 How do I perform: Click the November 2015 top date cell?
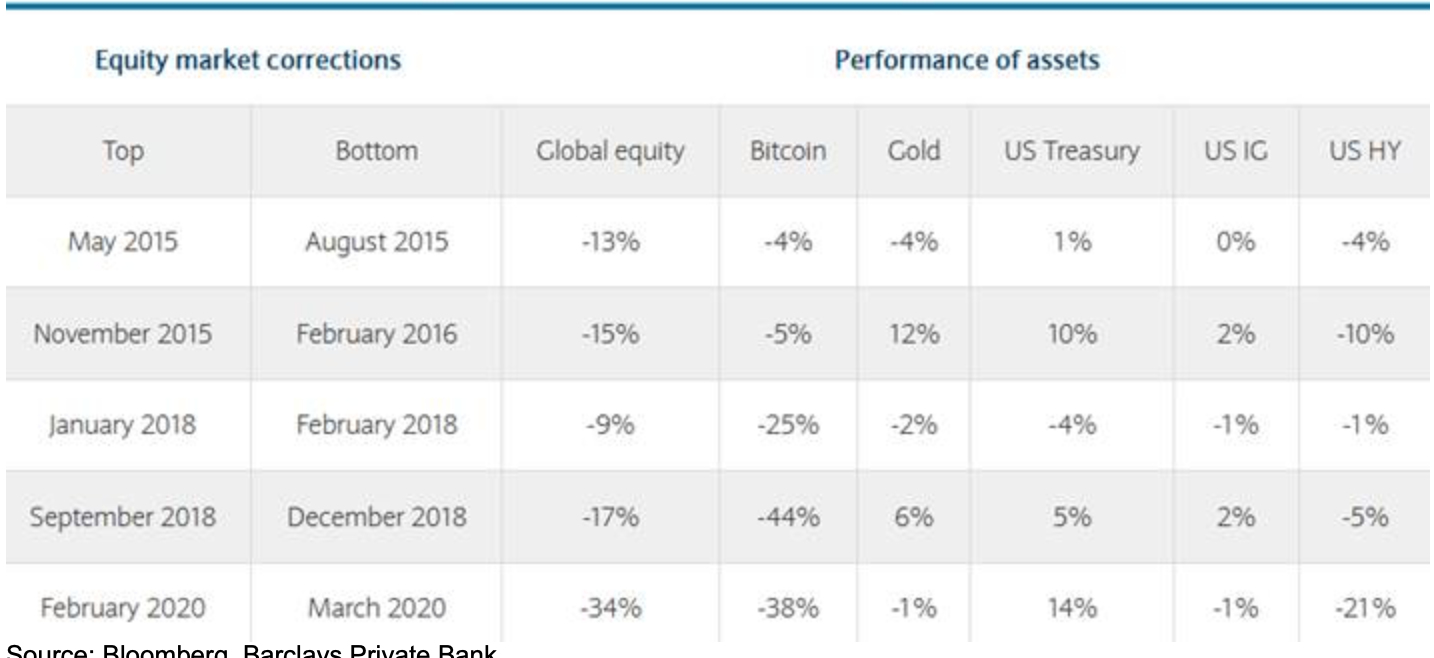(x=122, y=333)
